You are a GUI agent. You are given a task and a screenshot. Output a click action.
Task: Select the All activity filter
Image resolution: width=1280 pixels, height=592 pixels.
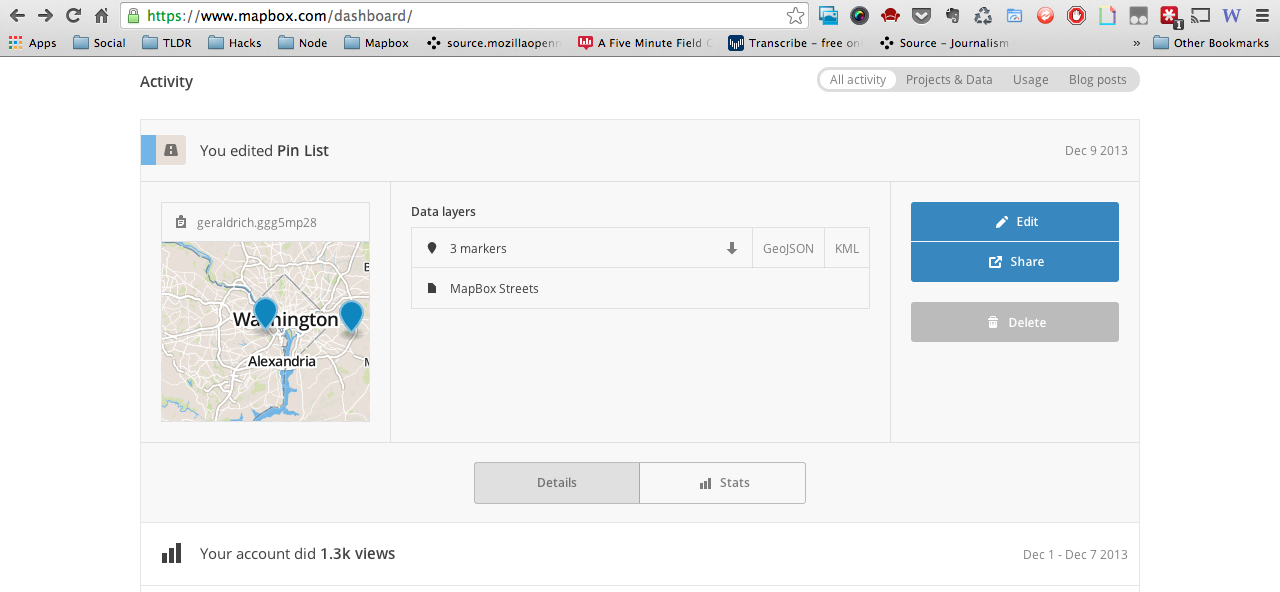[858, 80]
